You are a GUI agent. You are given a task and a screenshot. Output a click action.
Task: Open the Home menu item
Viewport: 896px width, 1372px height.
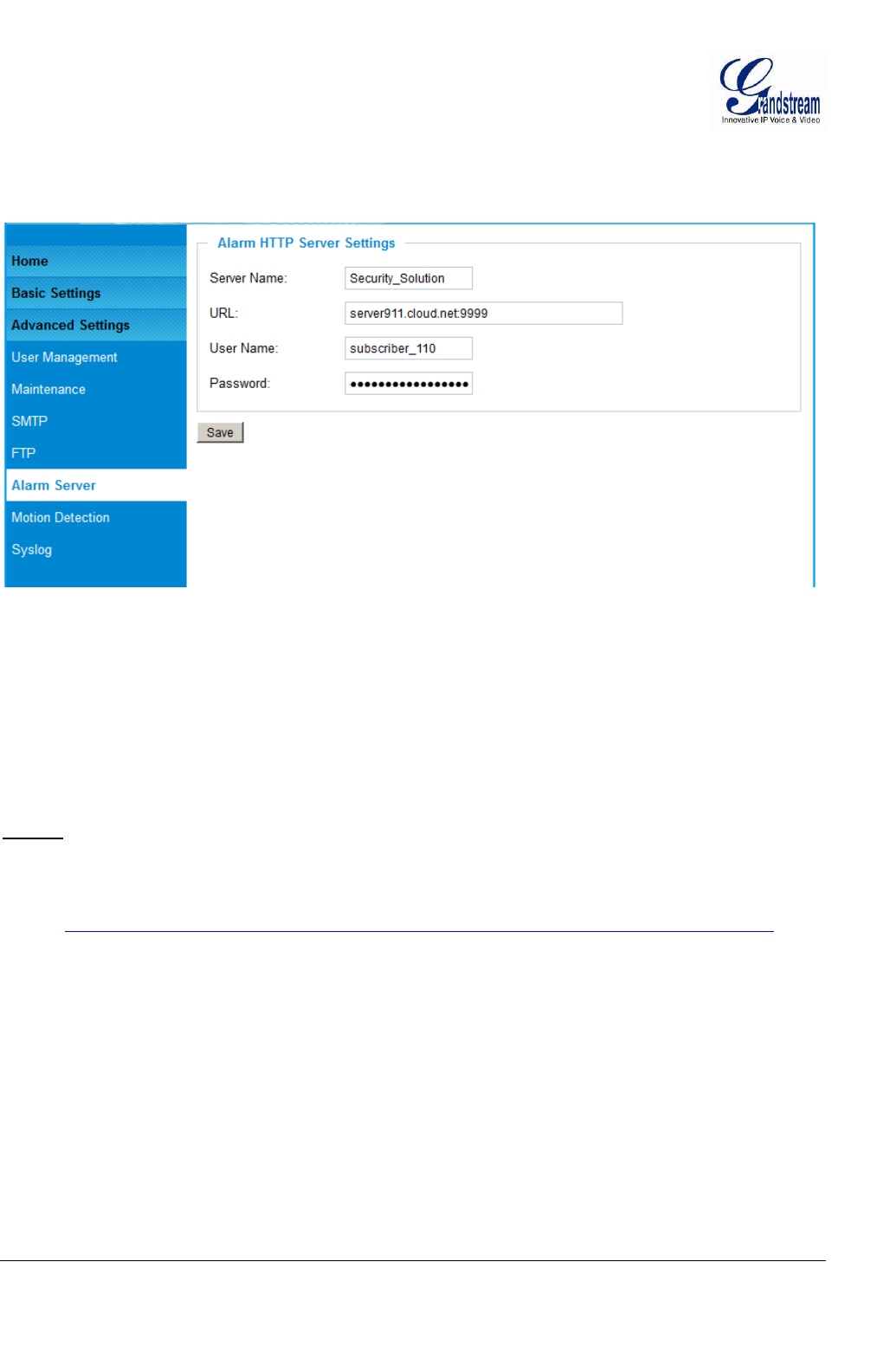coord(96,261)
